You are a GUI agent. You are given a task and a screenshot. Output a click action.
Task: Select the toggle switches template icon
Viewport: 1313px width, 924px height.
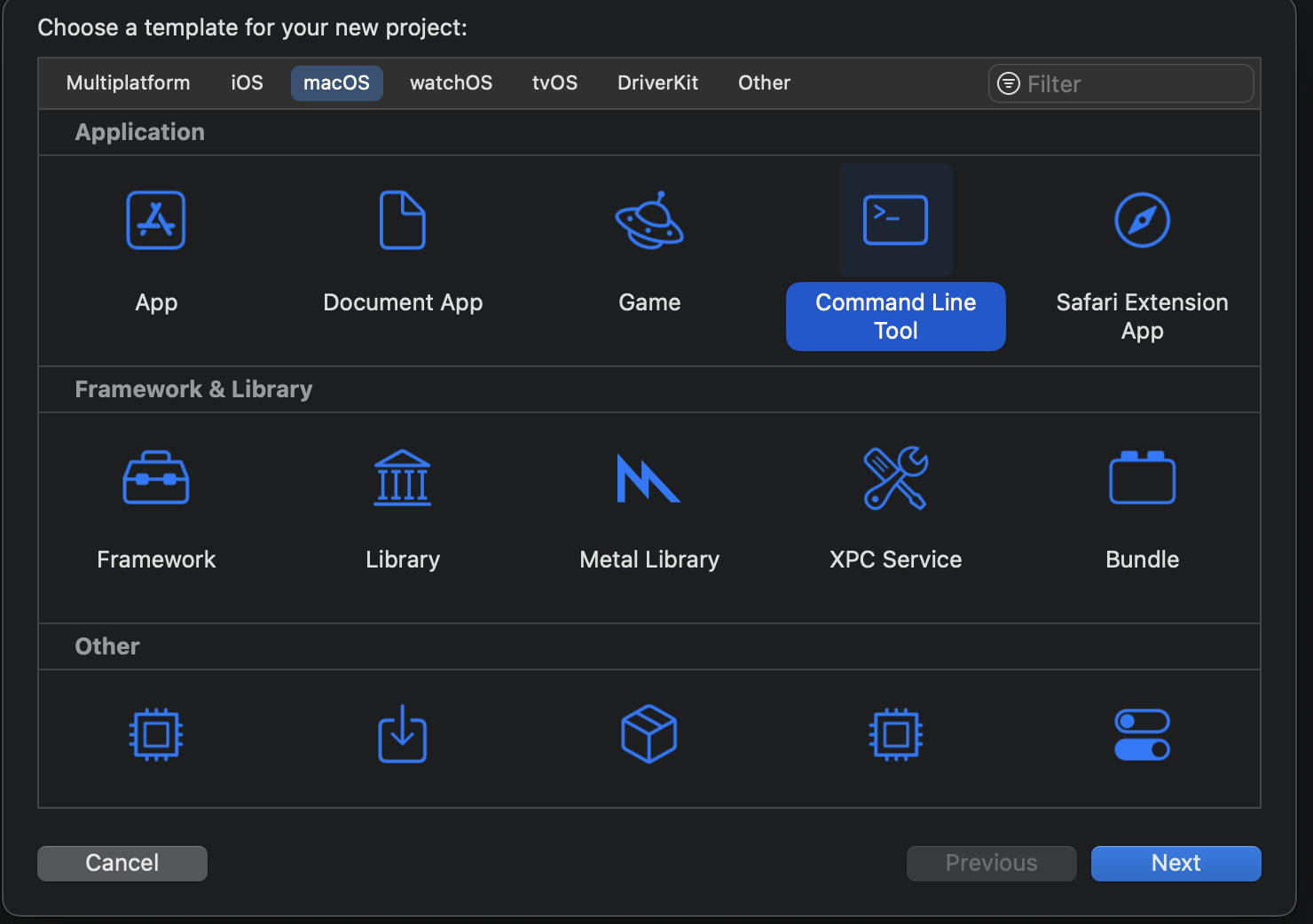pos(1142,734)
